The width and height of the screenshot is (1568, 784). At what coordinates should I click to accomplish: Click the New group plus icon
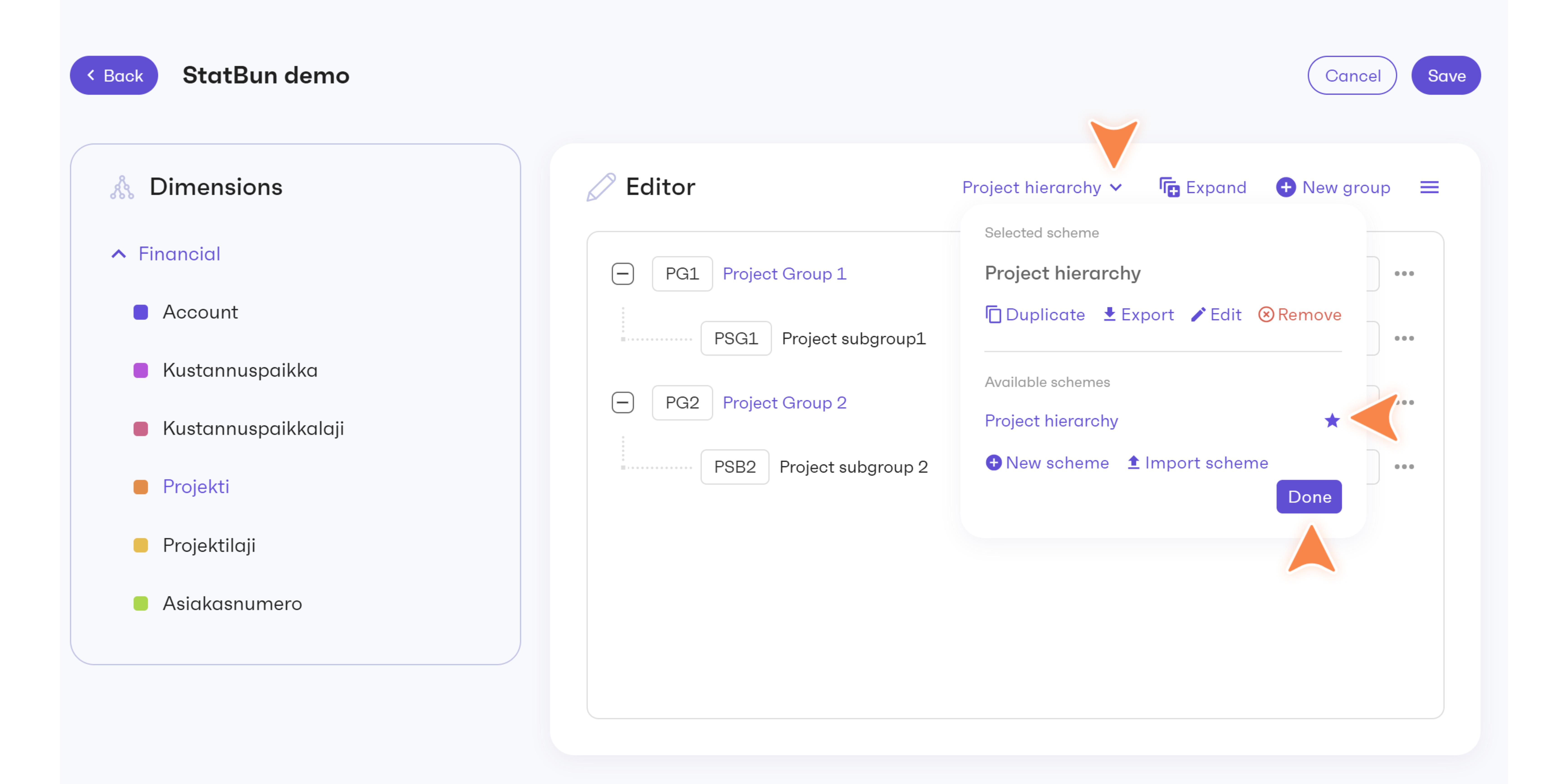pos(1286,187)
